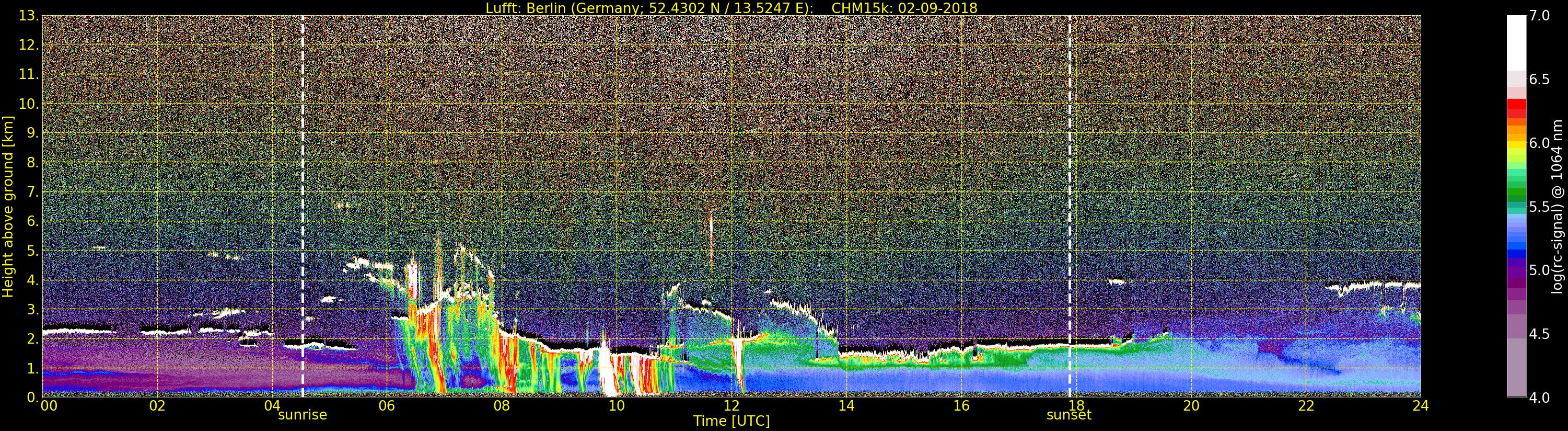1568x431 pixels.
Task: Click the colorbar tick value "4.5"
Action: [x=1539, y=334]
